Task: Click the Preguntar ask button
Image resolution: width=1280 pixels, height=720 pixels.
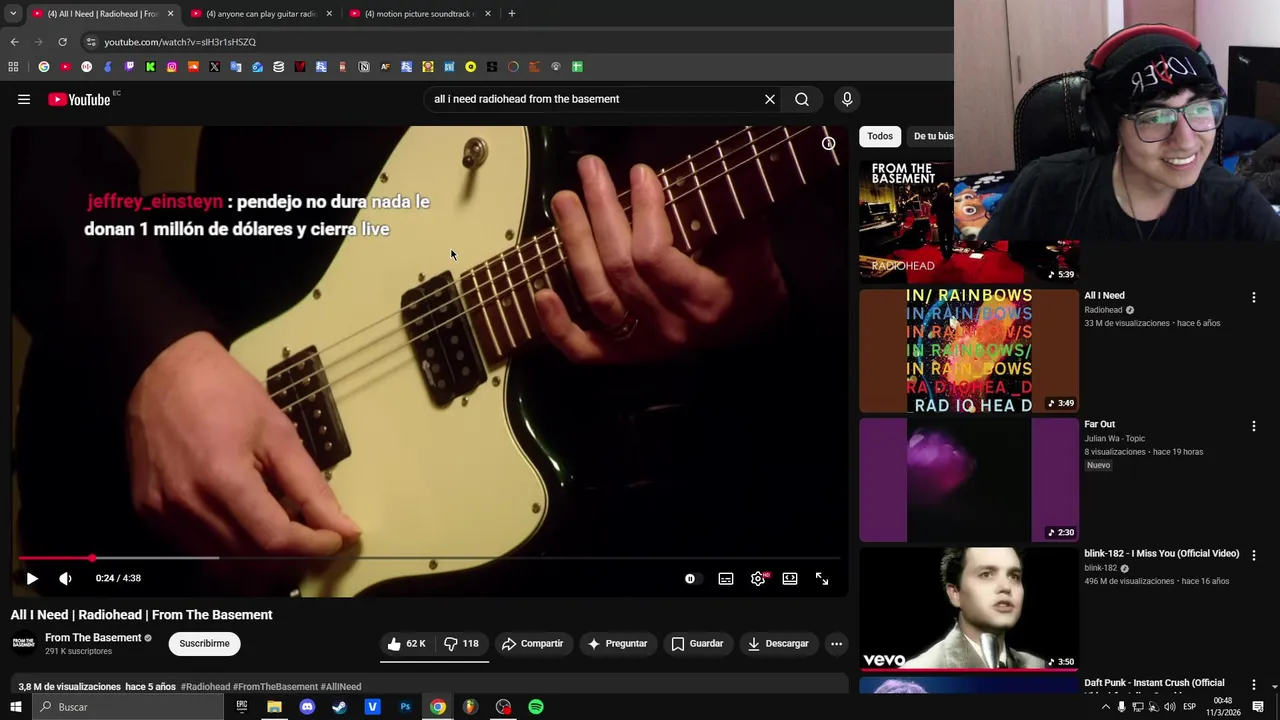Action: (617, 643)
